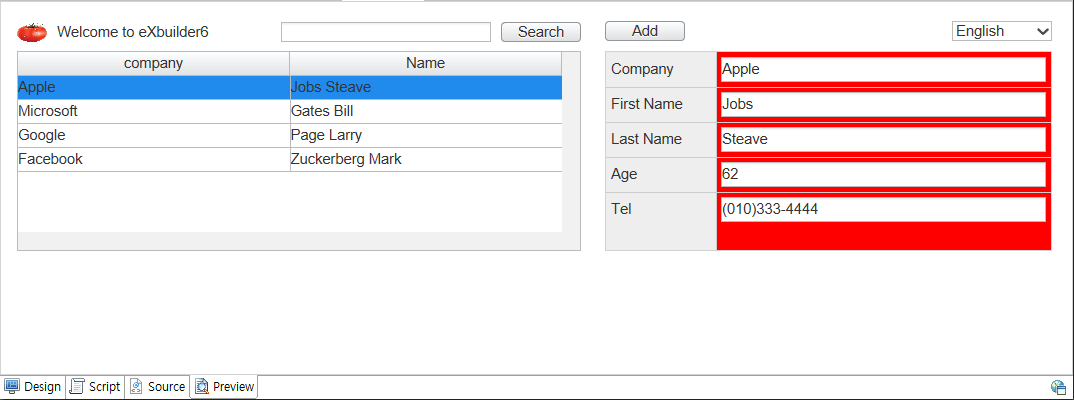Viewport: 1074px width, 400px height.
Task: Click the tomato logo icon
Action: point(32,32)
